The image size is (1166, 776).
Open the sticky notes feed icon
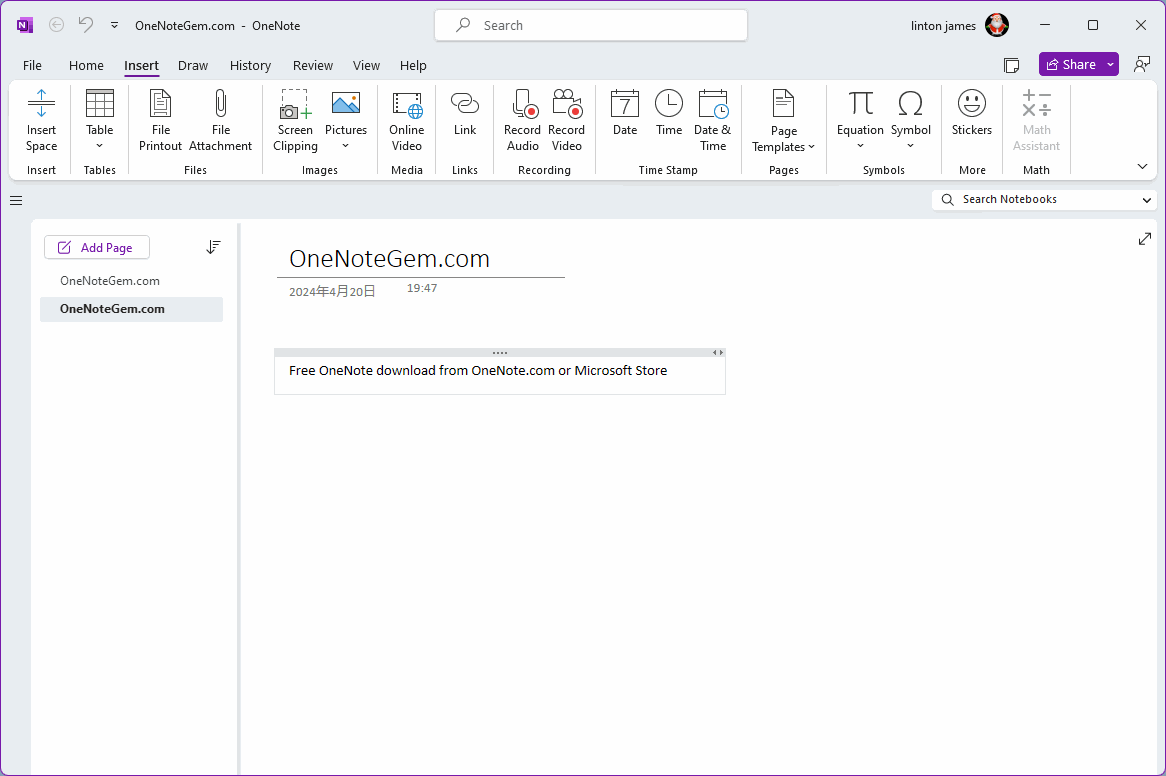1011,65
